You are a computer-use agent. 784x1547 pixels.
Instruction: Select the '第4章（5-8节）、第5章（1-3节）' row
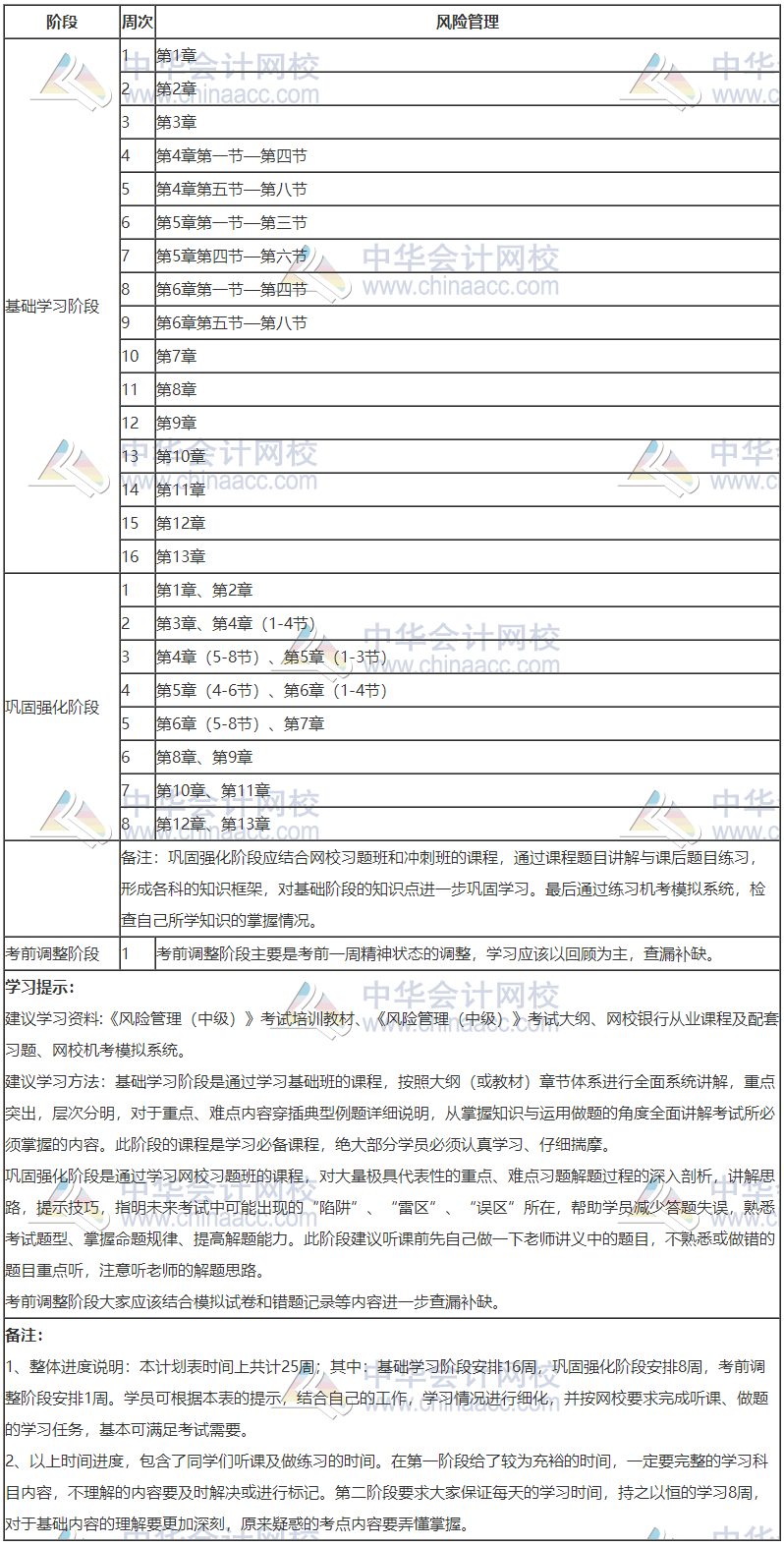click(468, 658)
